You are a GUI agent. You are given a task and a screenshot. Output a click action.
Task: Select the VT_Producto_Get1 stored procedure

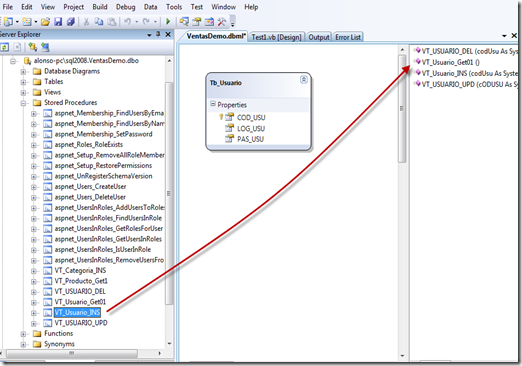pos(81,281)
